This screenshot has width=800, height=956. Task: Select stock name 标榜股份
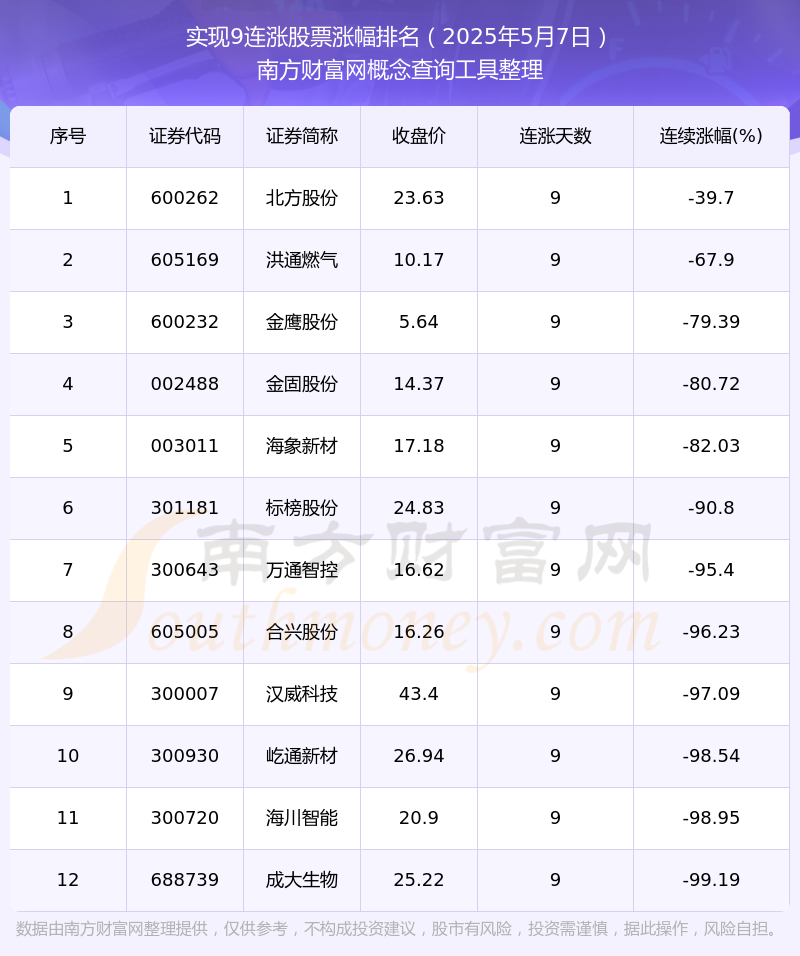click(x=302, y=508)
